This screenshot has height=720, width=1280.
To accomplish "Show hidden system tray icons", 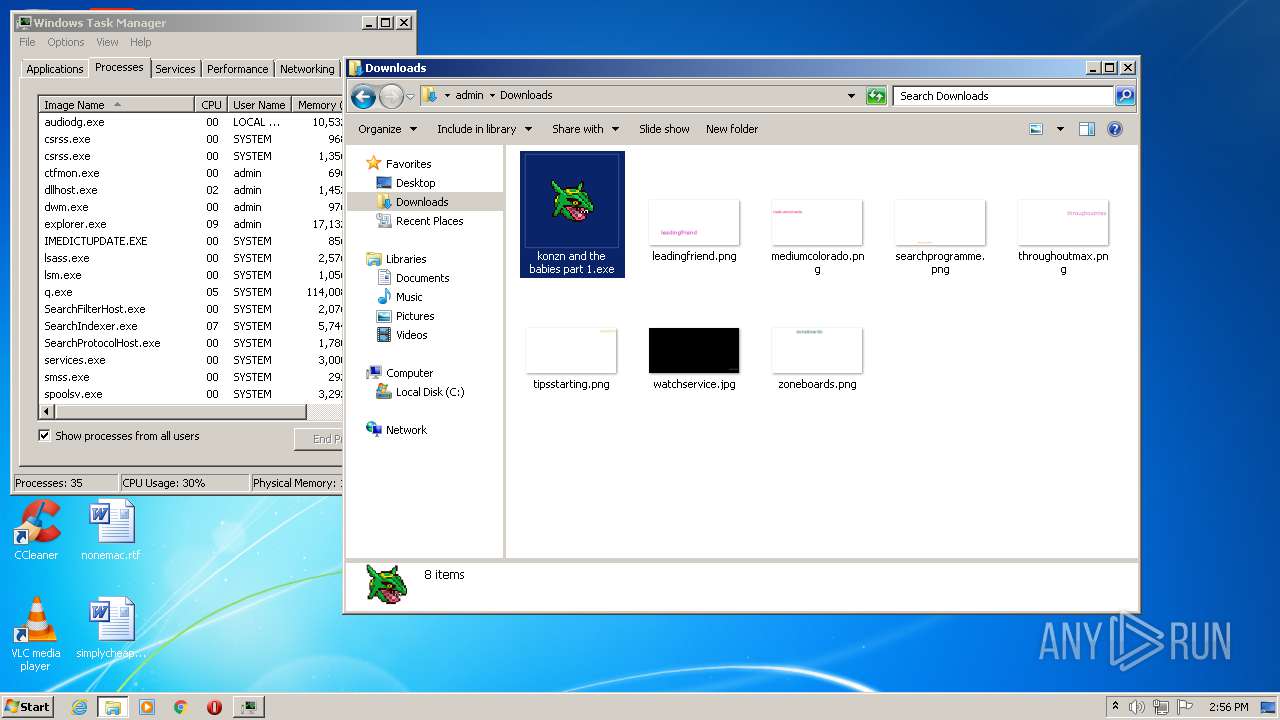I will pos(1115,707).
